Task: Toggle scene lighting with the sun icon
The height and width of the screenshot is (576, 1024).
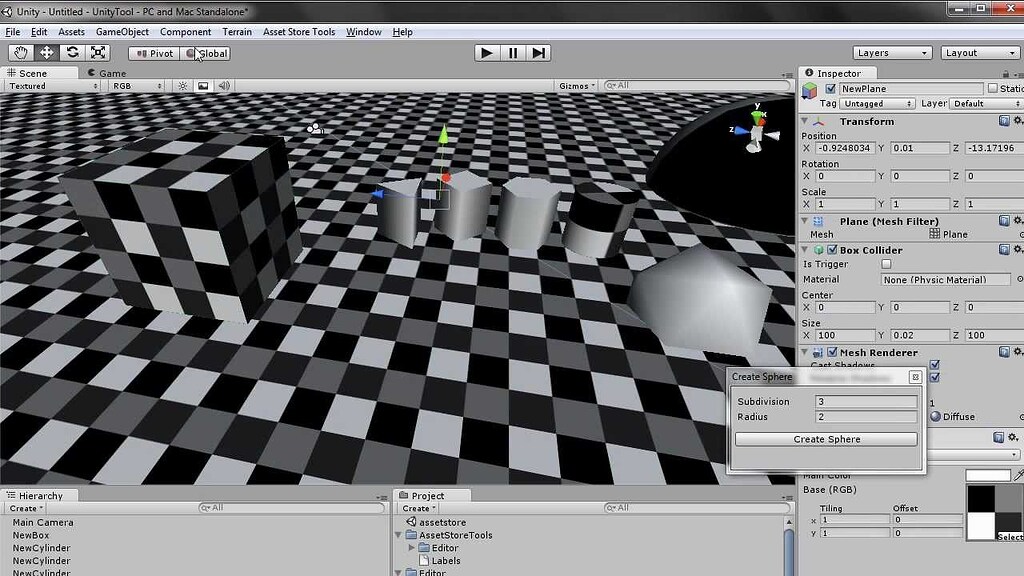Action: (x=180, y=86)
